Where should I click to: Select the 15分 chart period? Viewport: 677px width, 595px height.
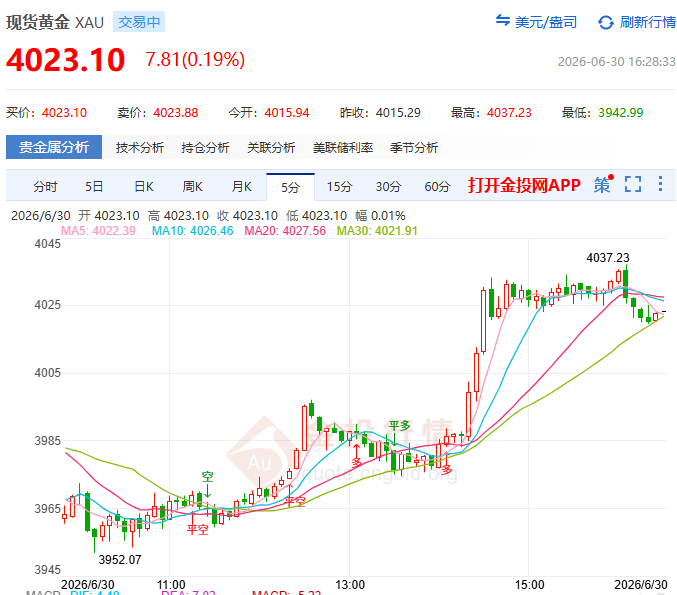pyautogui.click(x=339, y=187)
